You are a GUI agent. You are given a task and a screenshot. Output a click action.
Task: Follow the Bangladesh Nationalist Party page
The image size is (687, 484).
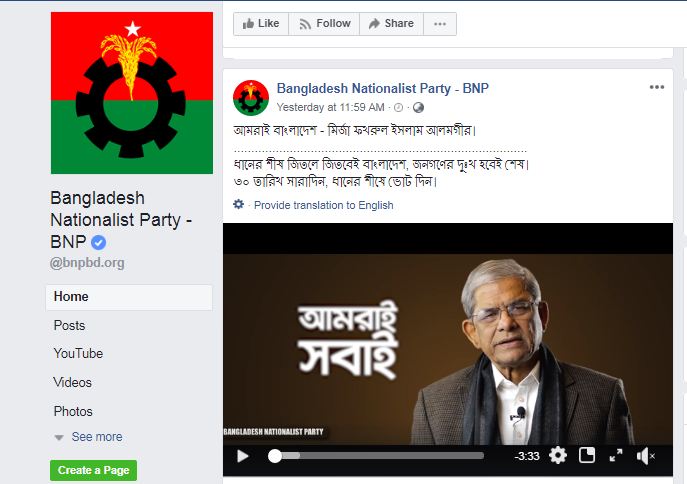[x=324, y=24]
